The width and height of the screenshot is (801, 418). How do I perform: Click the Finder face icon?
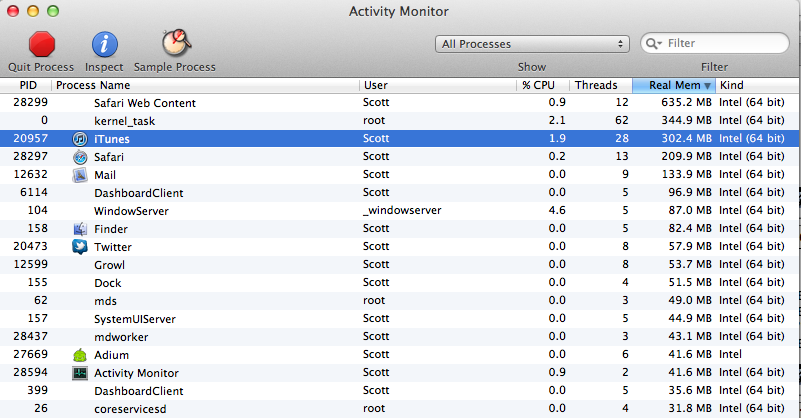click(80, 229)
